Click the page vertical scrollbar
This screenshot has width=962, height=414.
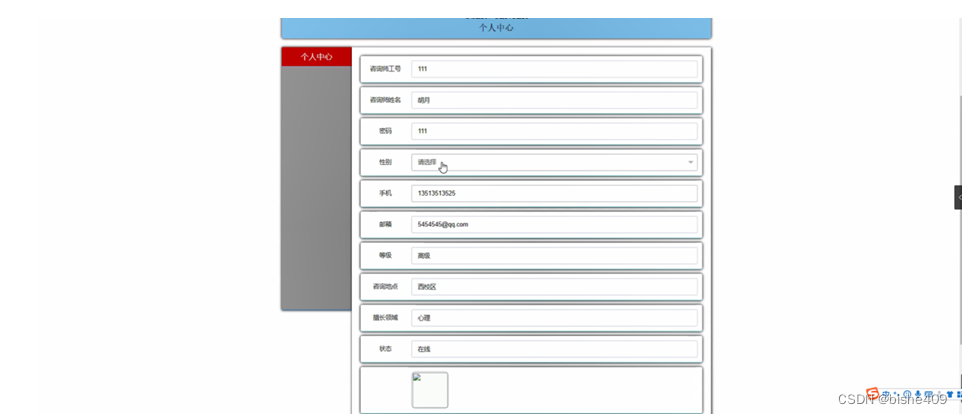(959, 220)
